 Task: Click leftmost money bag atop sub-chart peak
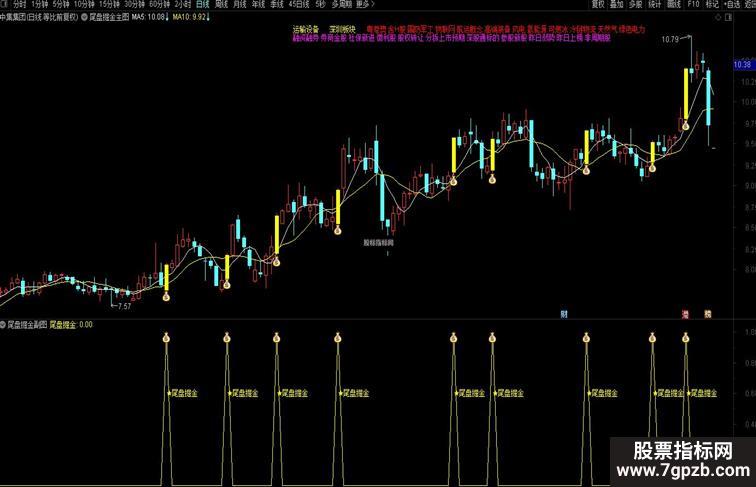pyautogui.click(x=166, y=338)
